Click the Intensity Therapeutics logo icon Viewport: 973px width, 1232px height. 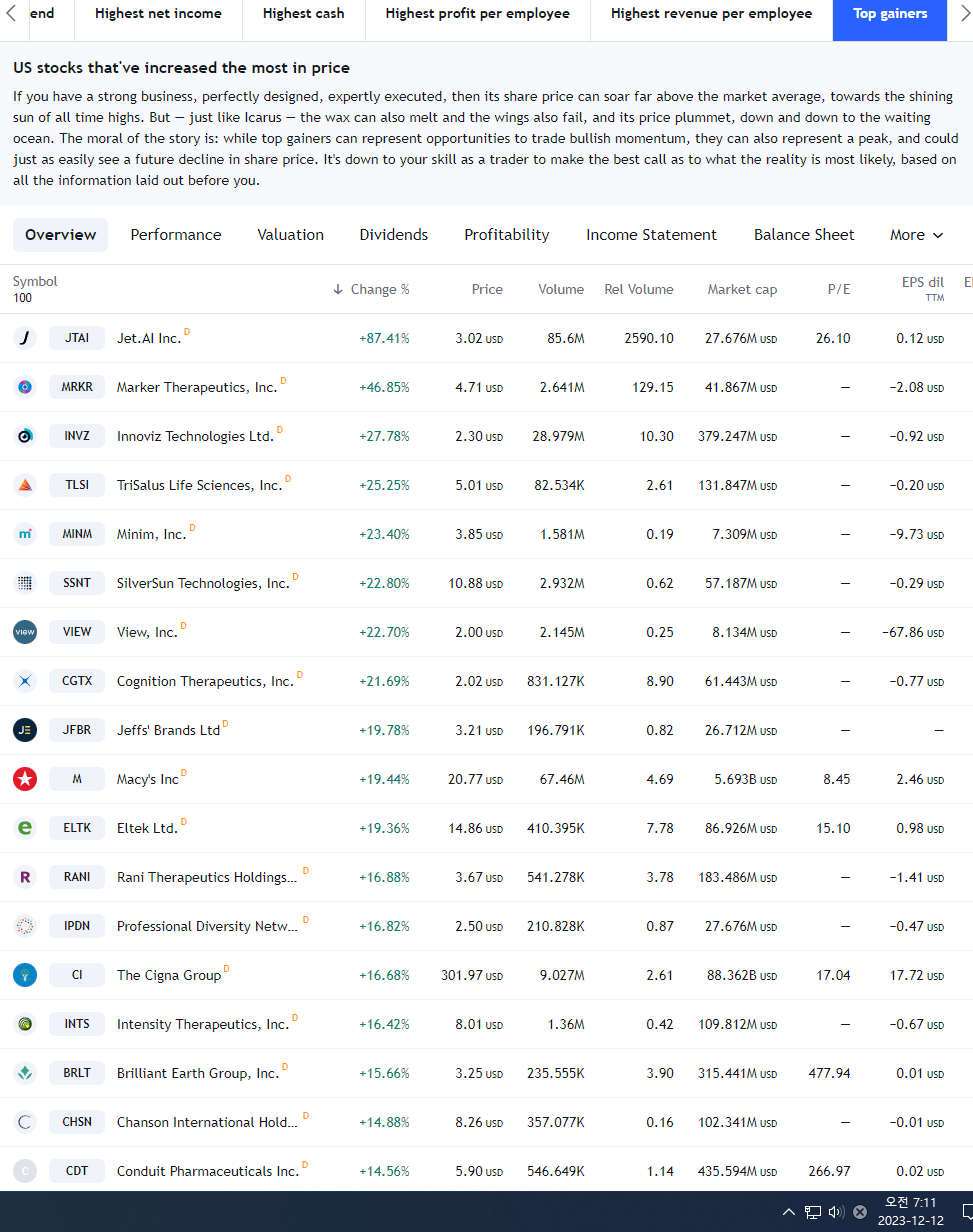click(x=25, y=1024)
